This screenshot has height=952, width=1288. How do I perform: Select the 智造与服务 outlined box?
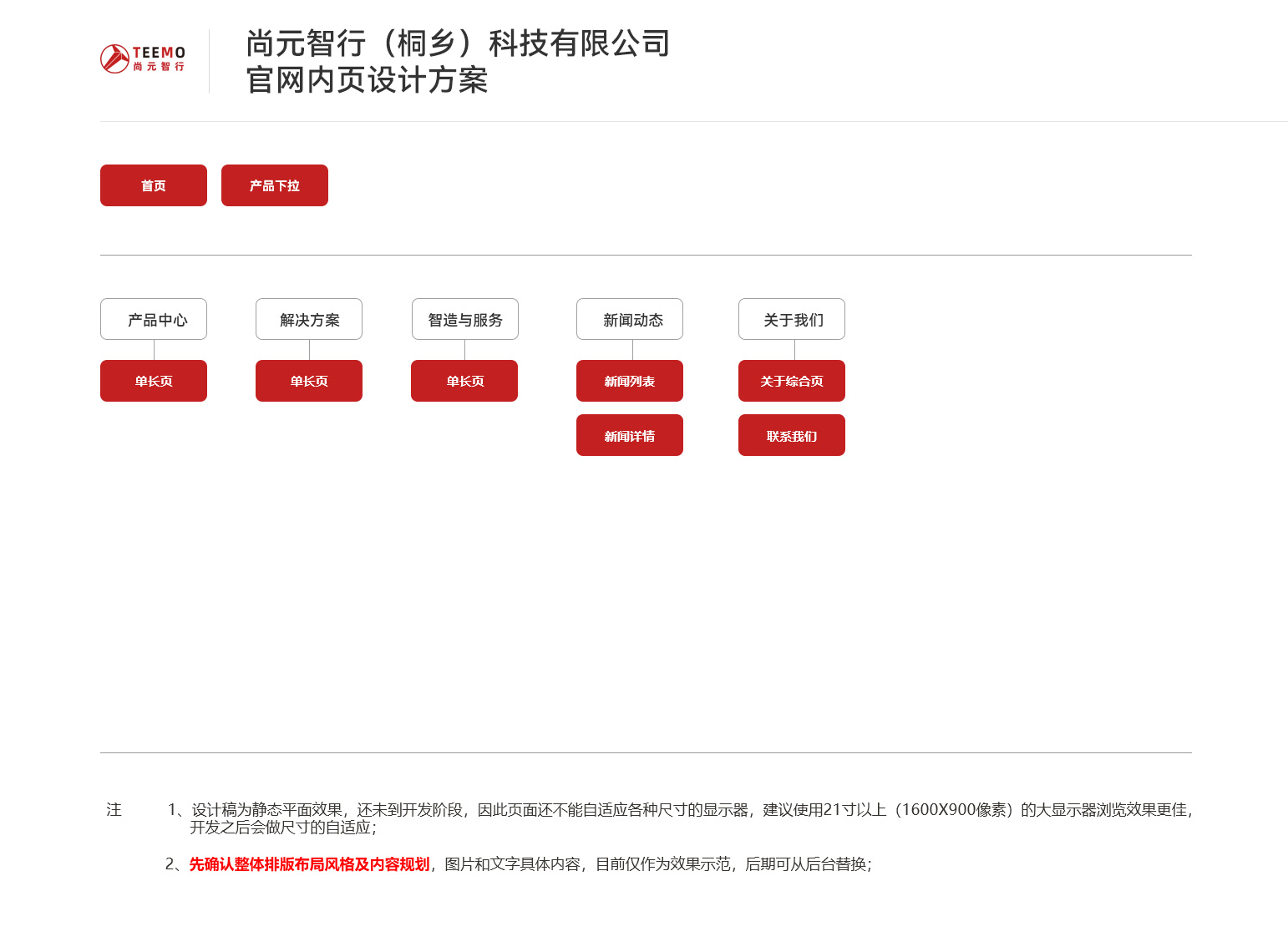(465, 319)
